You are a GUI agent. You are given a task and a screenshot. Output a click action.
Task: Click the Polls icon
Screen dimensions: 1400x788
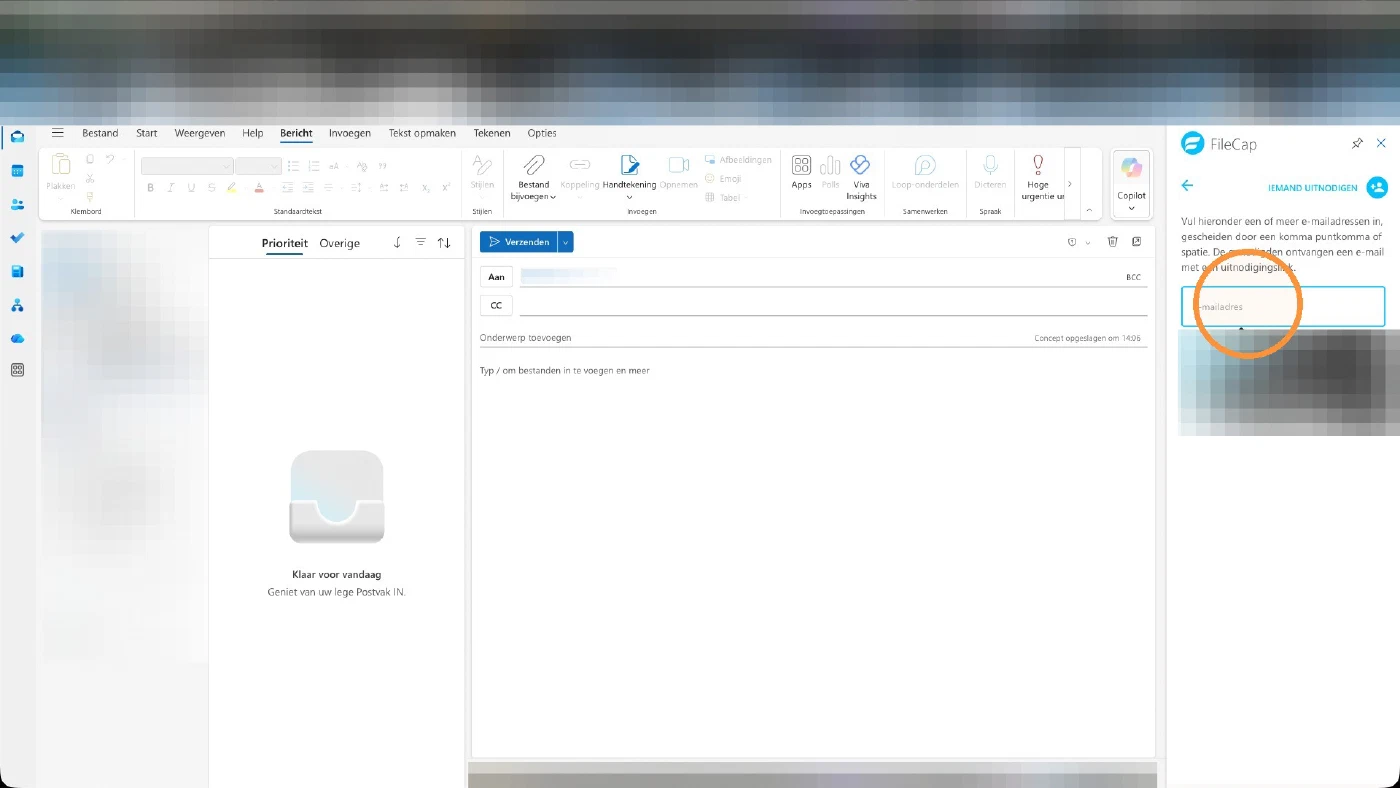click(830, 165)
